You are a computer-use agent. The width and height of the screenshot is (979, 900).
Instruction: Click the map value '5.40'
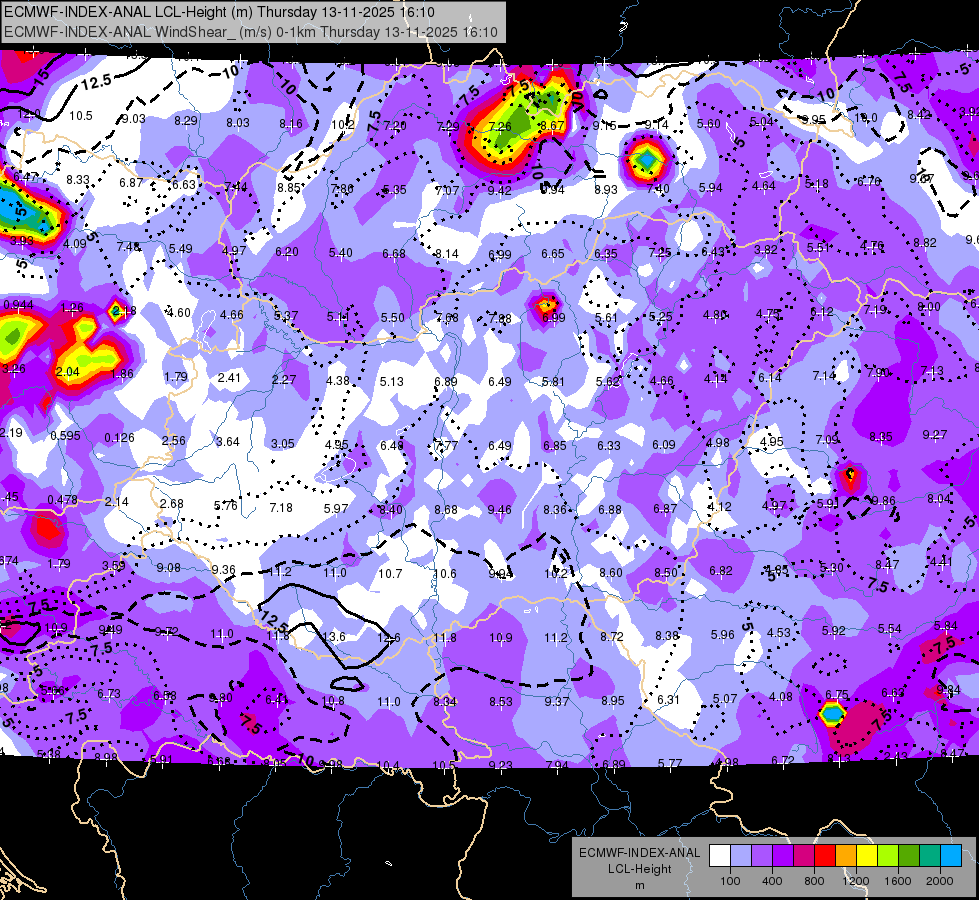(x=341, y=253)
